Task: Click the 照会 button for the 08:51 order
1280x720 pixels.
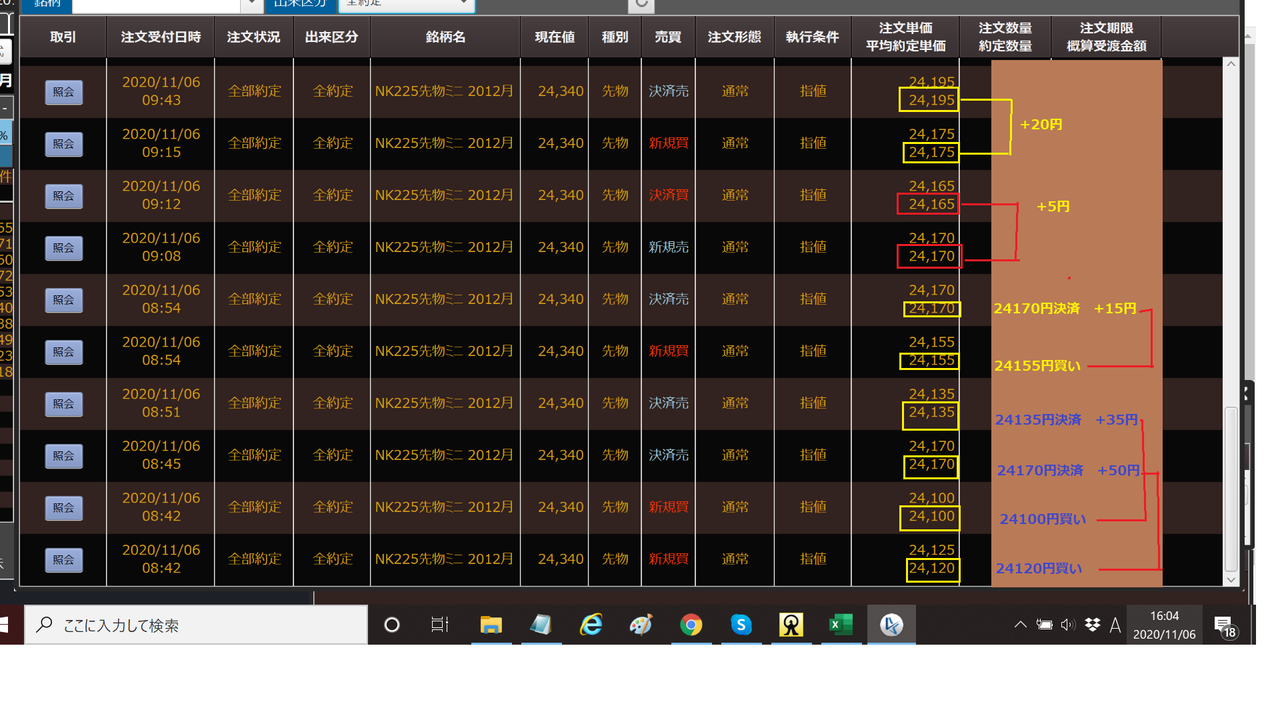Action: click(63, 404)
